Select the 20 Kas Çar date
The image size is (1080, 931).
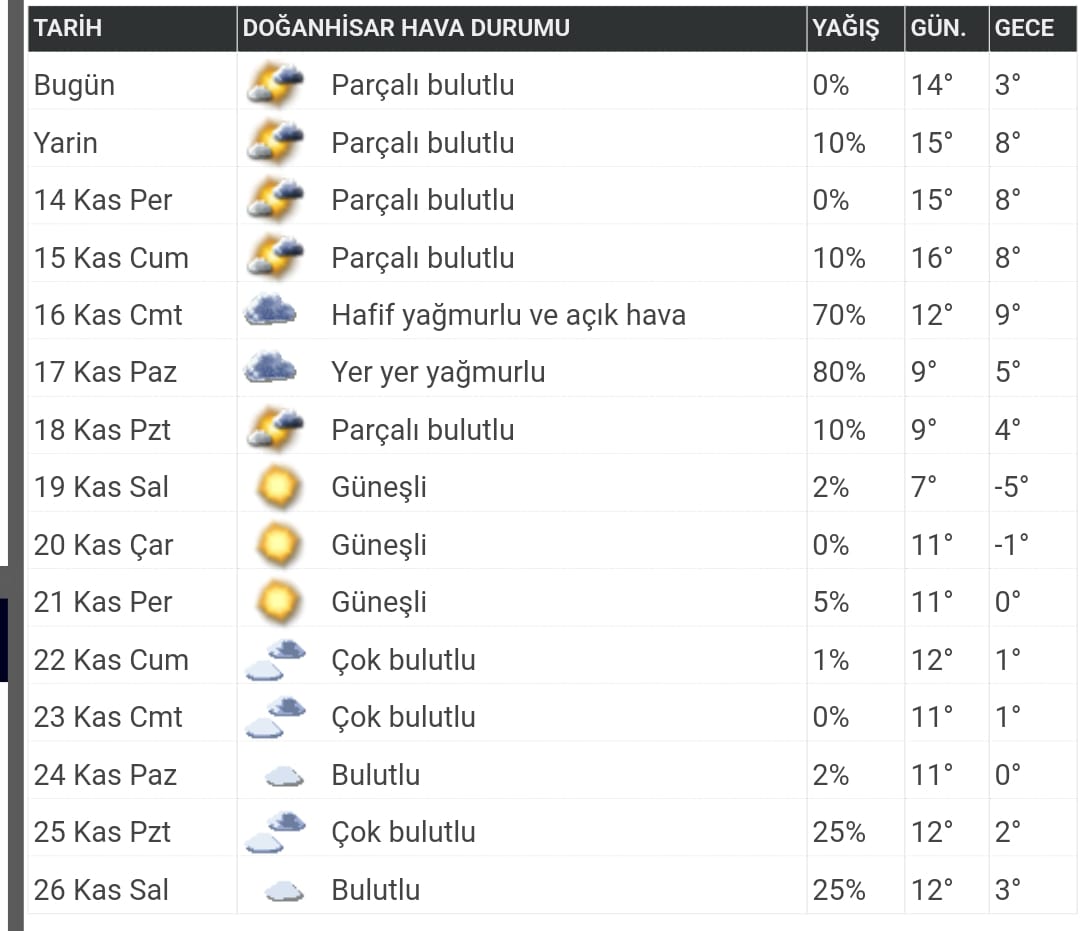coord(103,545)
